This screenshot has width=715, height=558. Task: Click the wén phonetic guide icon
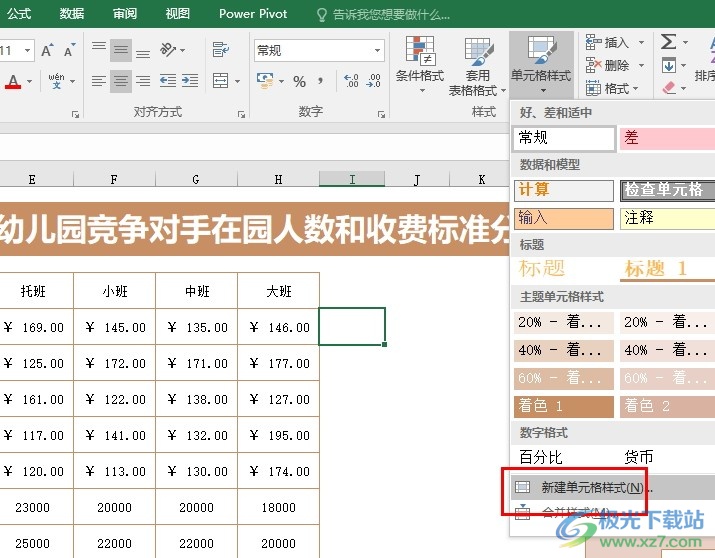[57, 81]
